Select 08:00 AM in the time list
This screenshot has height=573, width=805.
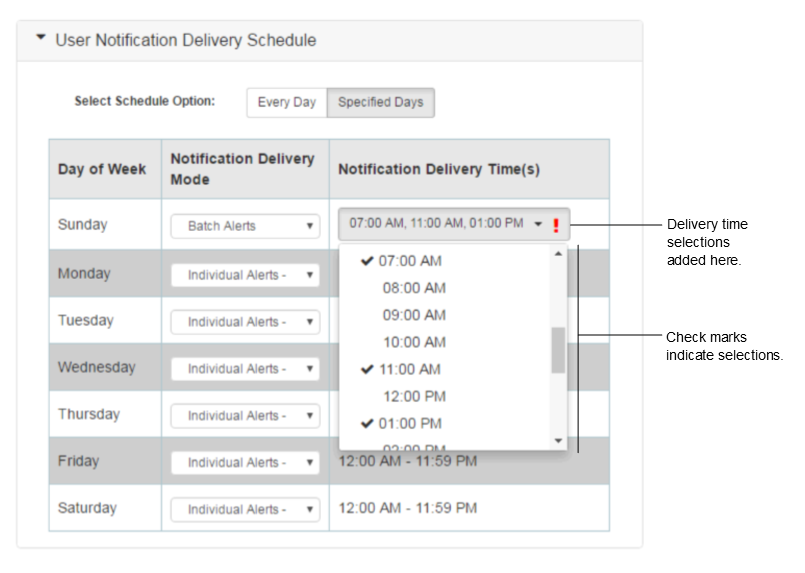414,288
